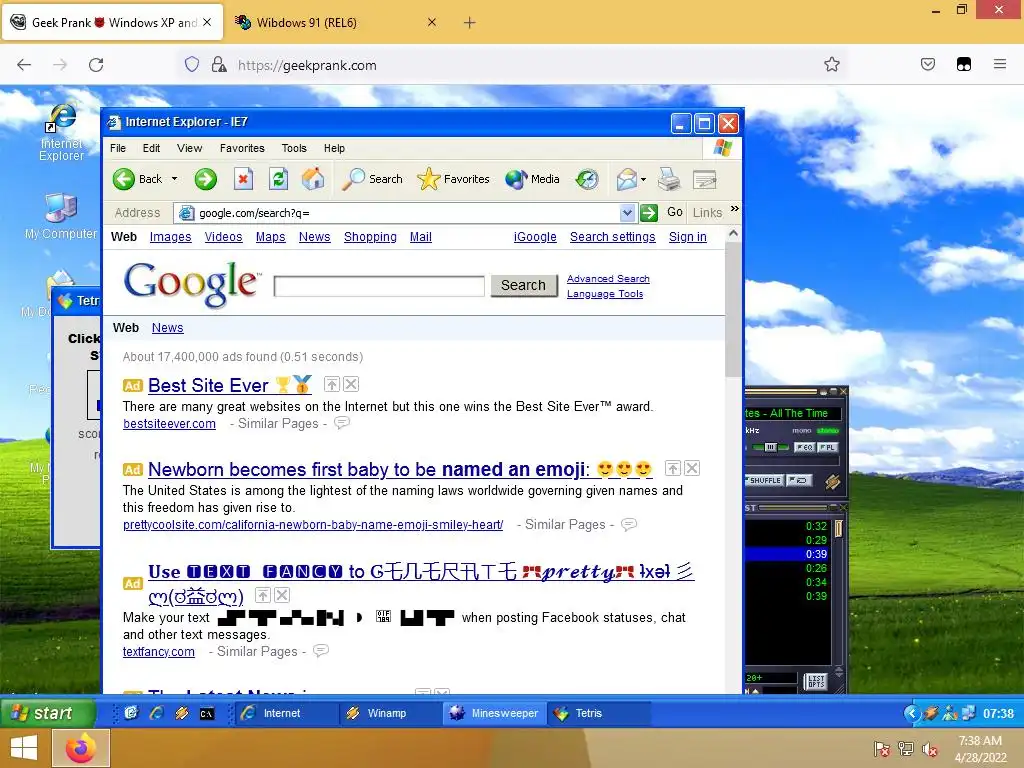Image resolution: width=1024 pixels, height=768 pixels.
Task: Dismiss the Newborn emoji ad X icon
Action: coord(692,468)
